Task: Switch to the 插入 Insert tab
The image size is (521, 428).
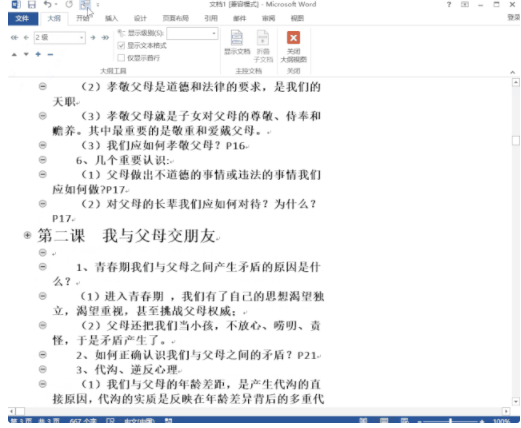Action: click(111, 18)
